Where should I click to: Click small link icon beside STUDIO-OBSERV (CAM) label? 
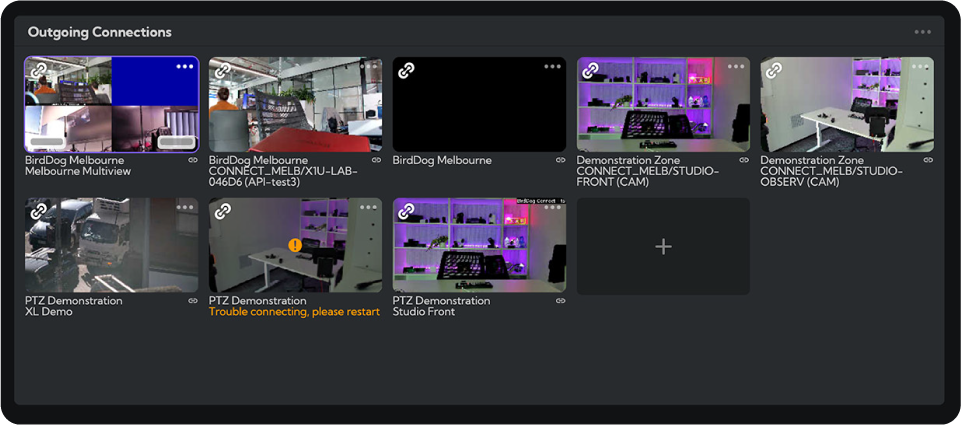click(928, 160)
